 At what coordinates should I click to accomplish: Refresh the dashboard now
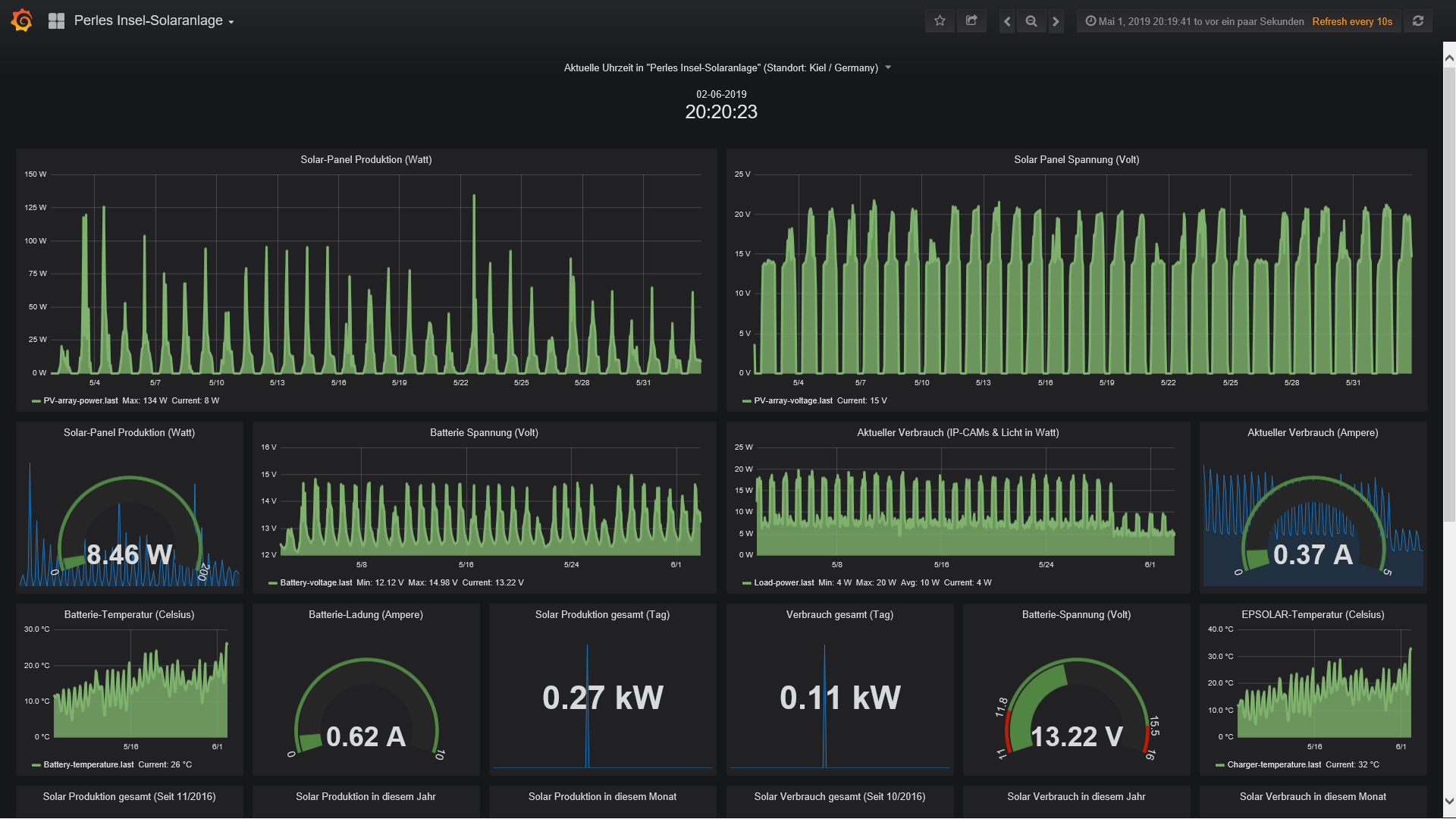pos(1418,21)
